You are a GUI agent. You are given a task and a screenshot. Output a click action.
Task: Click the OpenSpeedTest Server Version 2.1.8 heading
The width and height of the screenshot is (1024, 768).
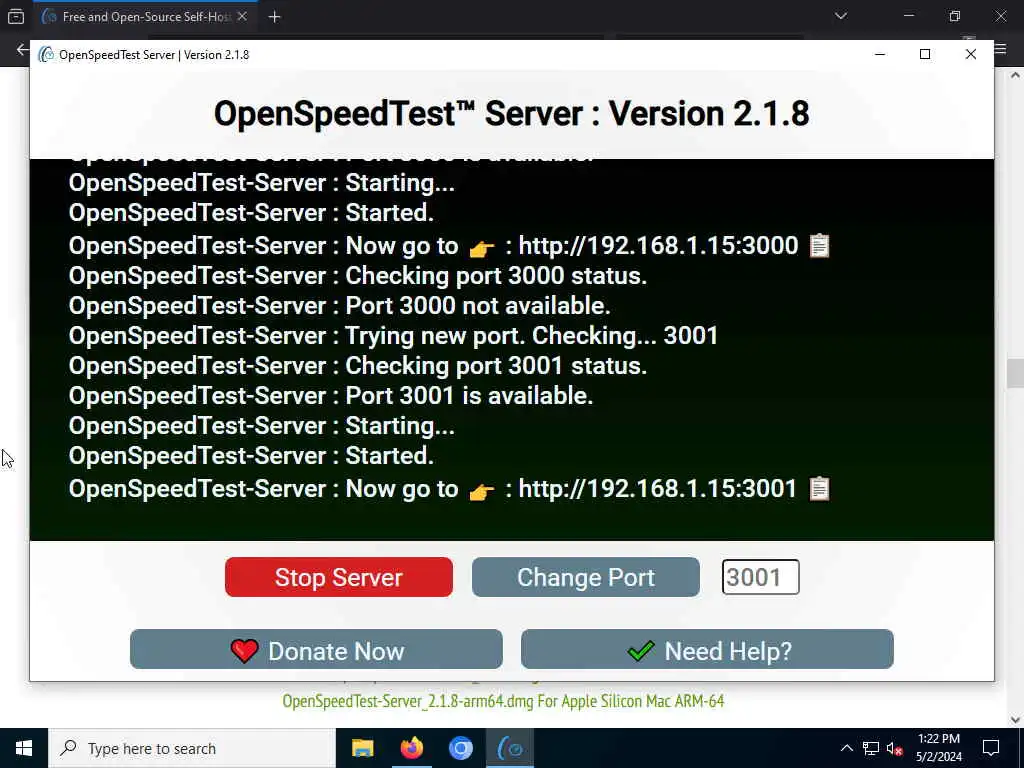point(511,114)
